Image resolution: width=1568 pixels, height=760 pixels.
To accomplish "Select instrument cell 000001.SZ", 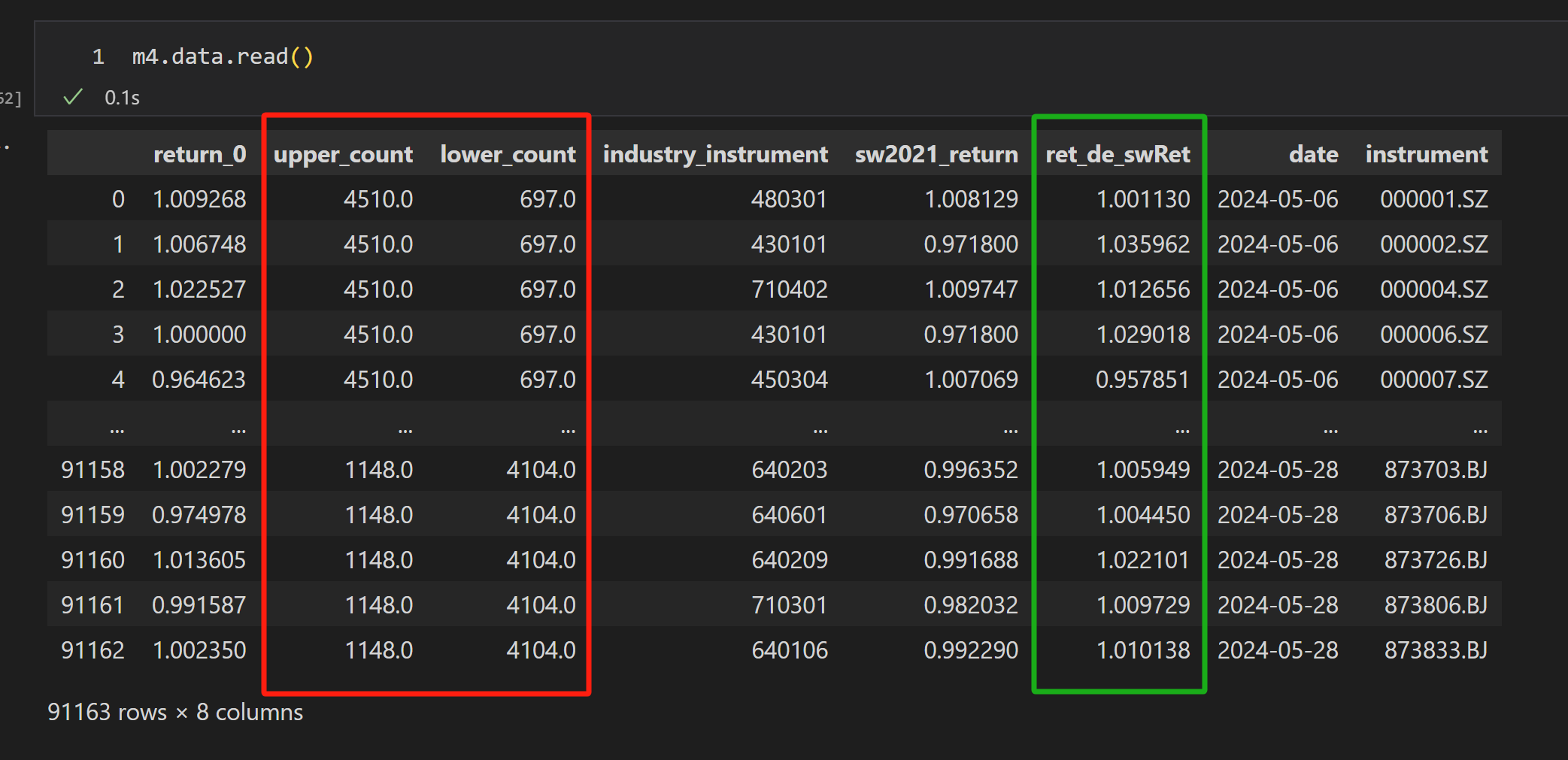I will click(x=1433, y=199).
